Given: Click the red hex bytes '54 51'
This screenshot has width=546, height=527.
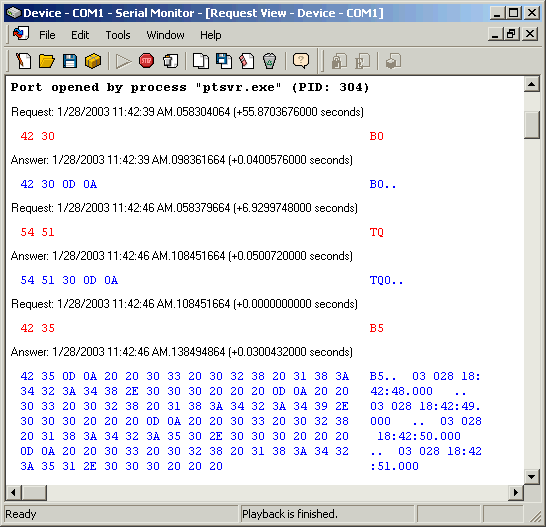Looking at the screenshot, I should click(38, 232).
